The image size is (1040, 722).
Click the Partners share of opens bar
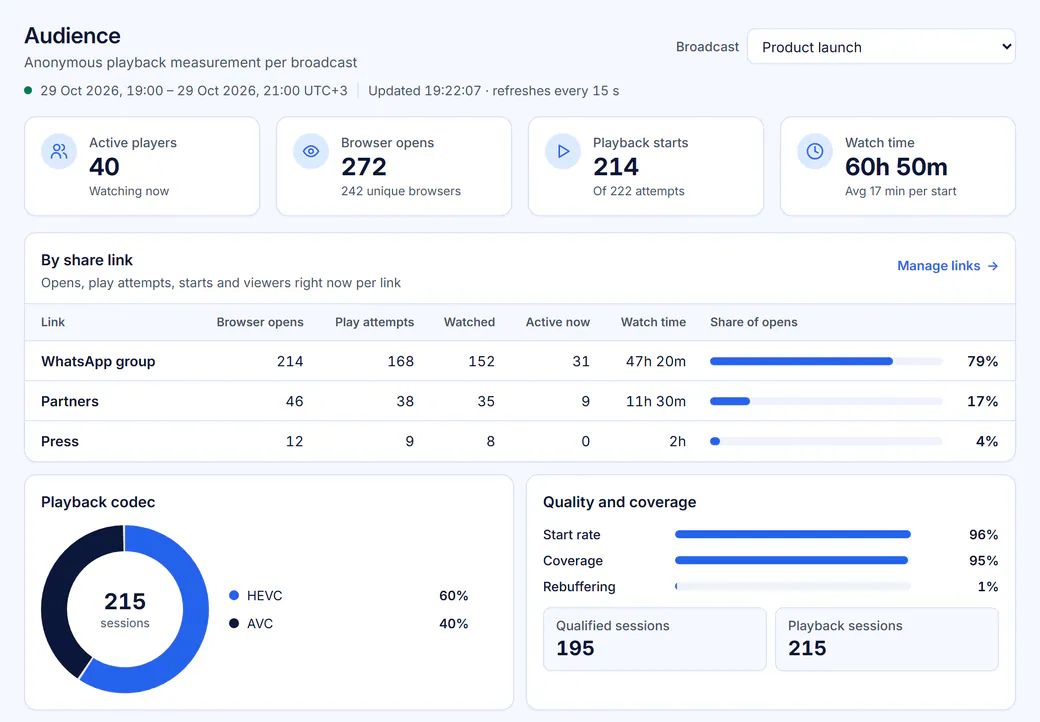point(826,401)
